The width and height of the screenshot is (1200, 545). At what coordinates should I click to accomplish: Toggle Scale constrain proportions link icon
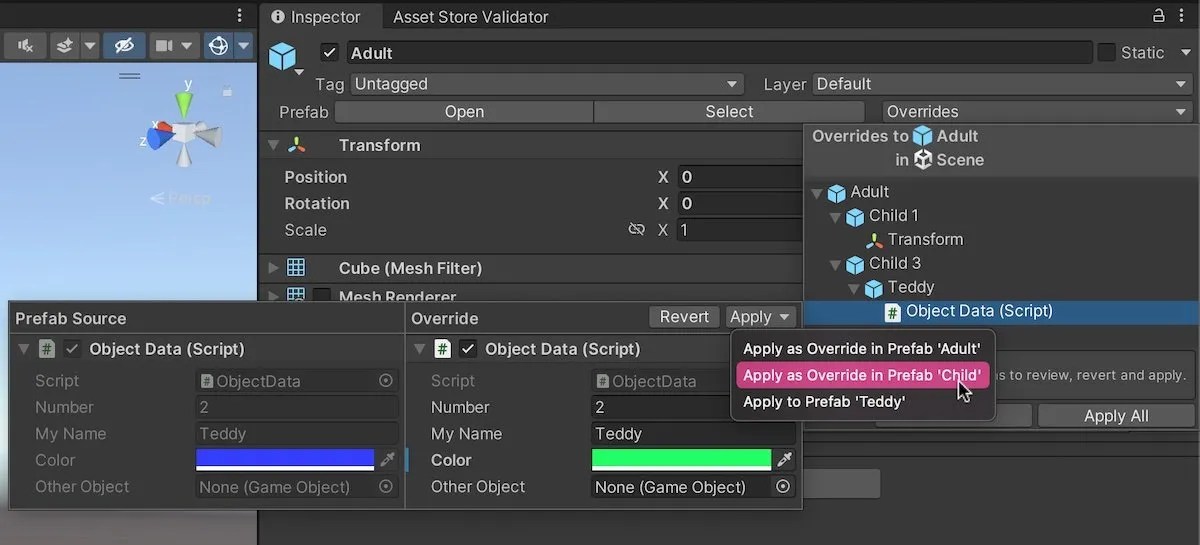click(636, 230)
